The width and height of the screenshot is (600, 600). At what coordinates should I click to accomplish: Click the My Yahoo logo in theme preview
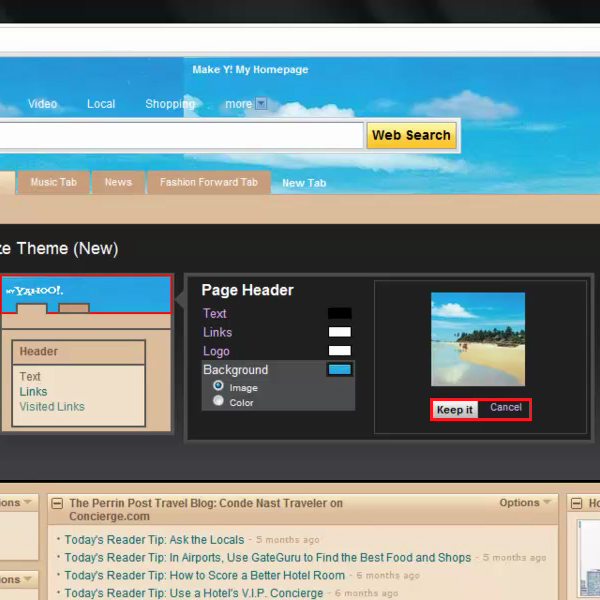pos(35,291)
